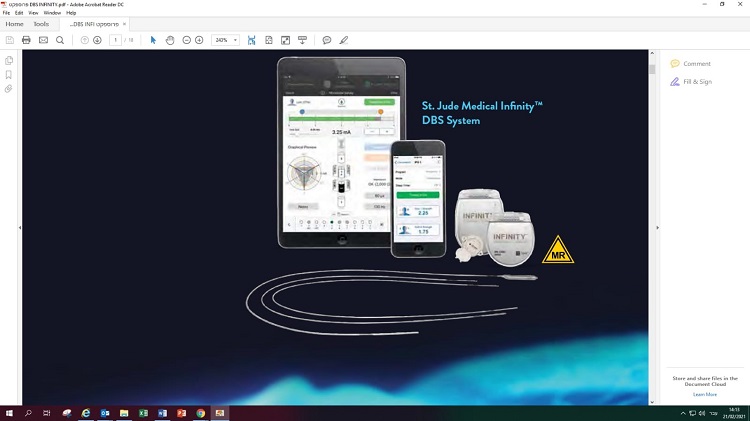Click the Save file icon
This screenshot has height=421, width=750.
10,40
